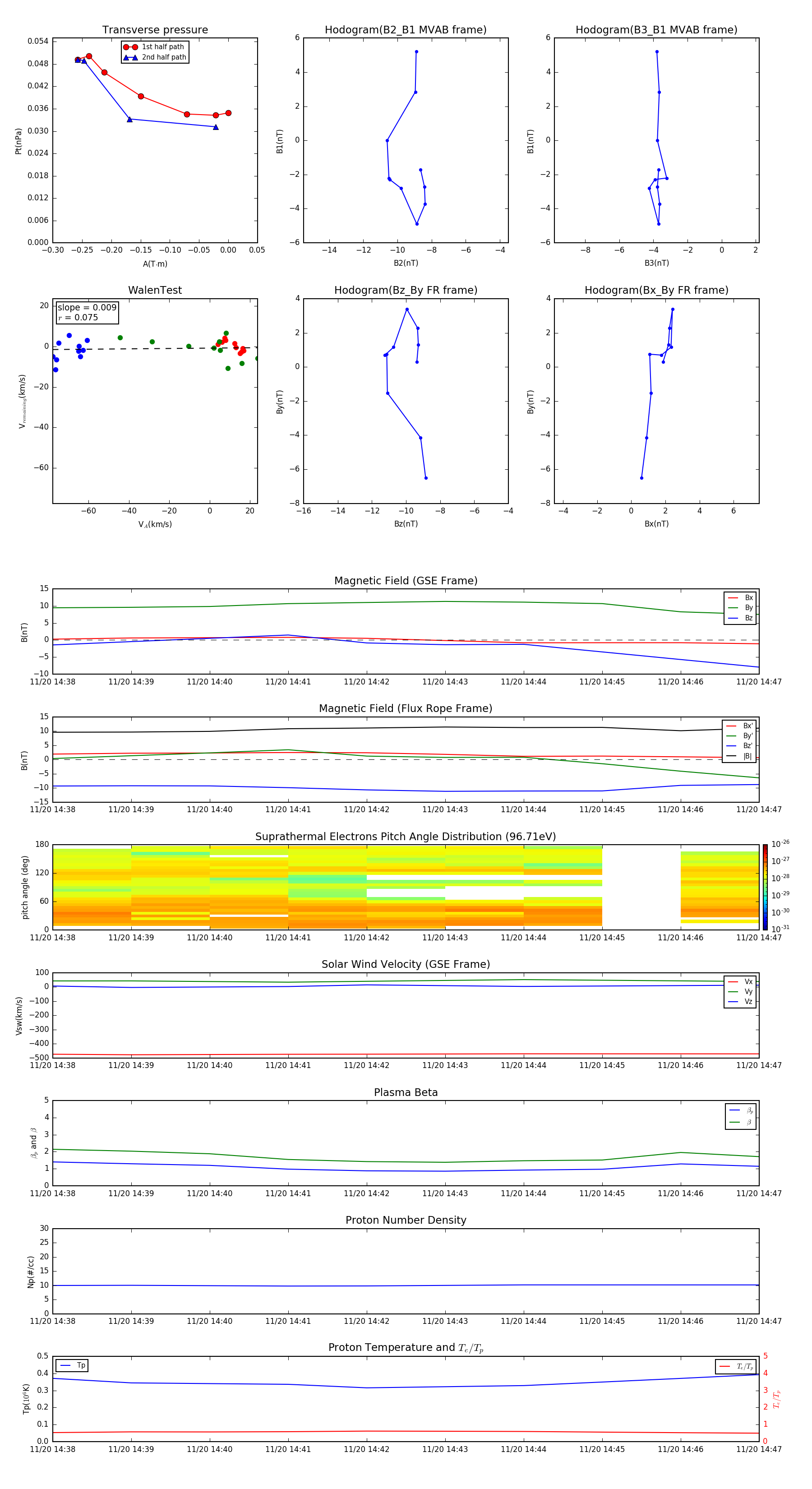
Task: Click the Te/Tp legend entry
Action: tap(736, 1366)
